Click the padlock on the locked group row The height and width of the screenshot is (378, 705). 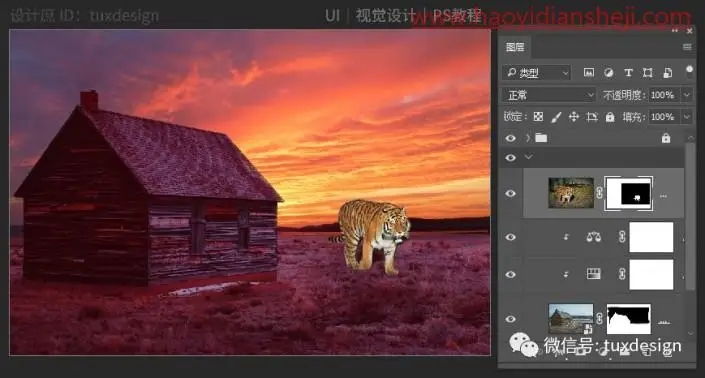[x=666, y=138]
